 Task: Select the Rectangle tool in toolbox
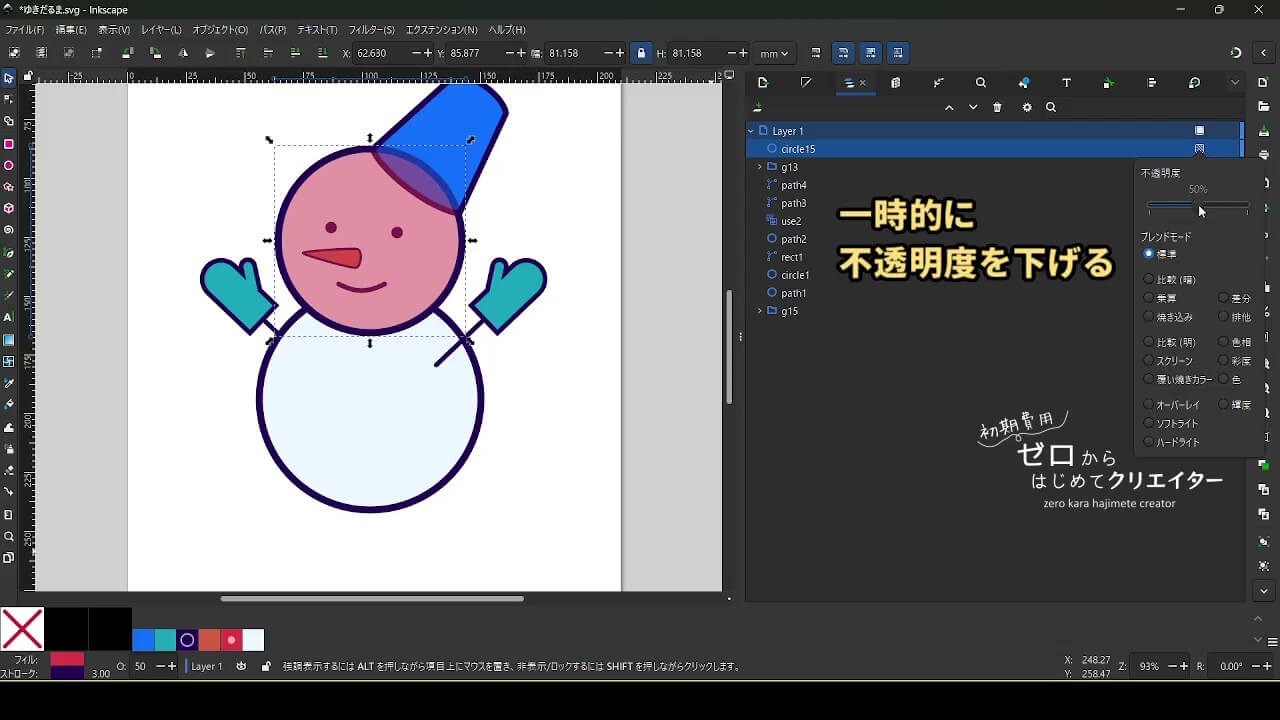[9, 144]
